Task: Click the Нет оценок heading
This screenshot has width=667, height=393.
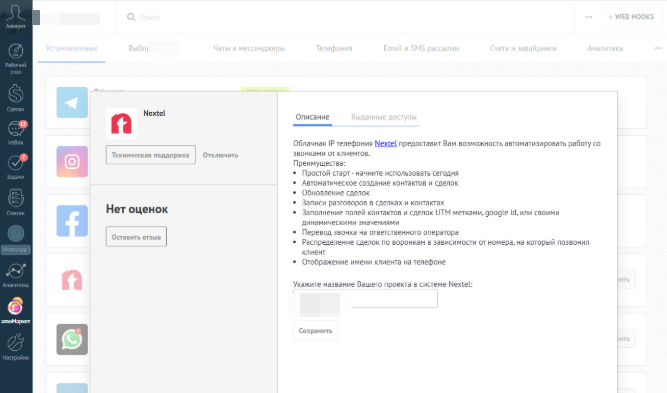Action: (x=137, y=209)
